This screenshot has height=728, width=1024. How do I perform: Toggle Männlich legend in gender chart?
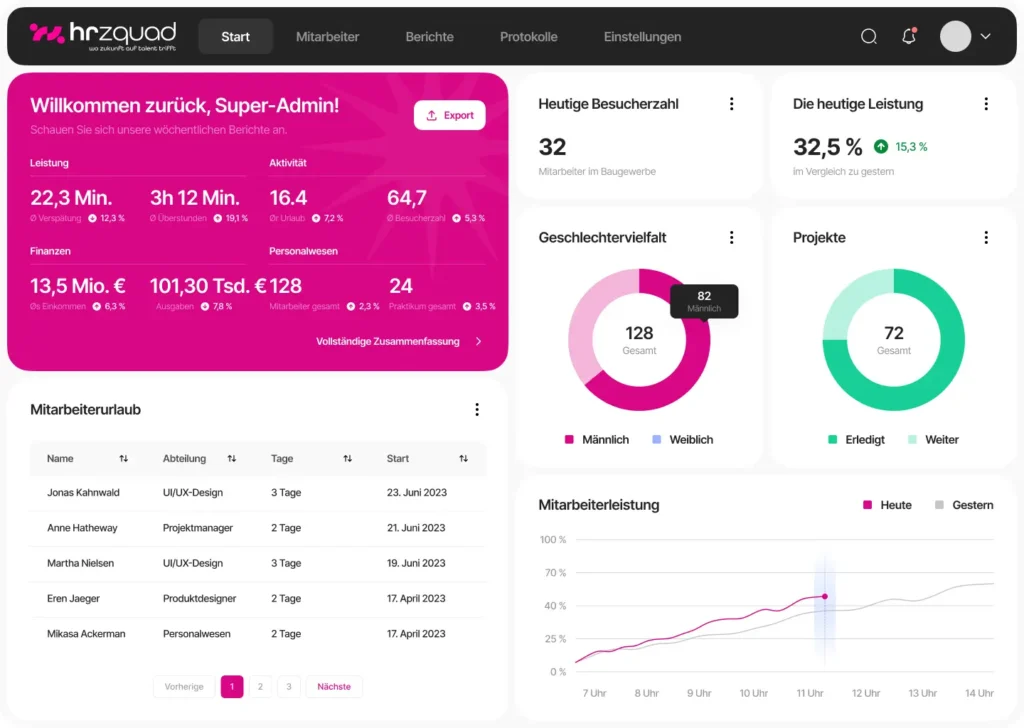597,440
